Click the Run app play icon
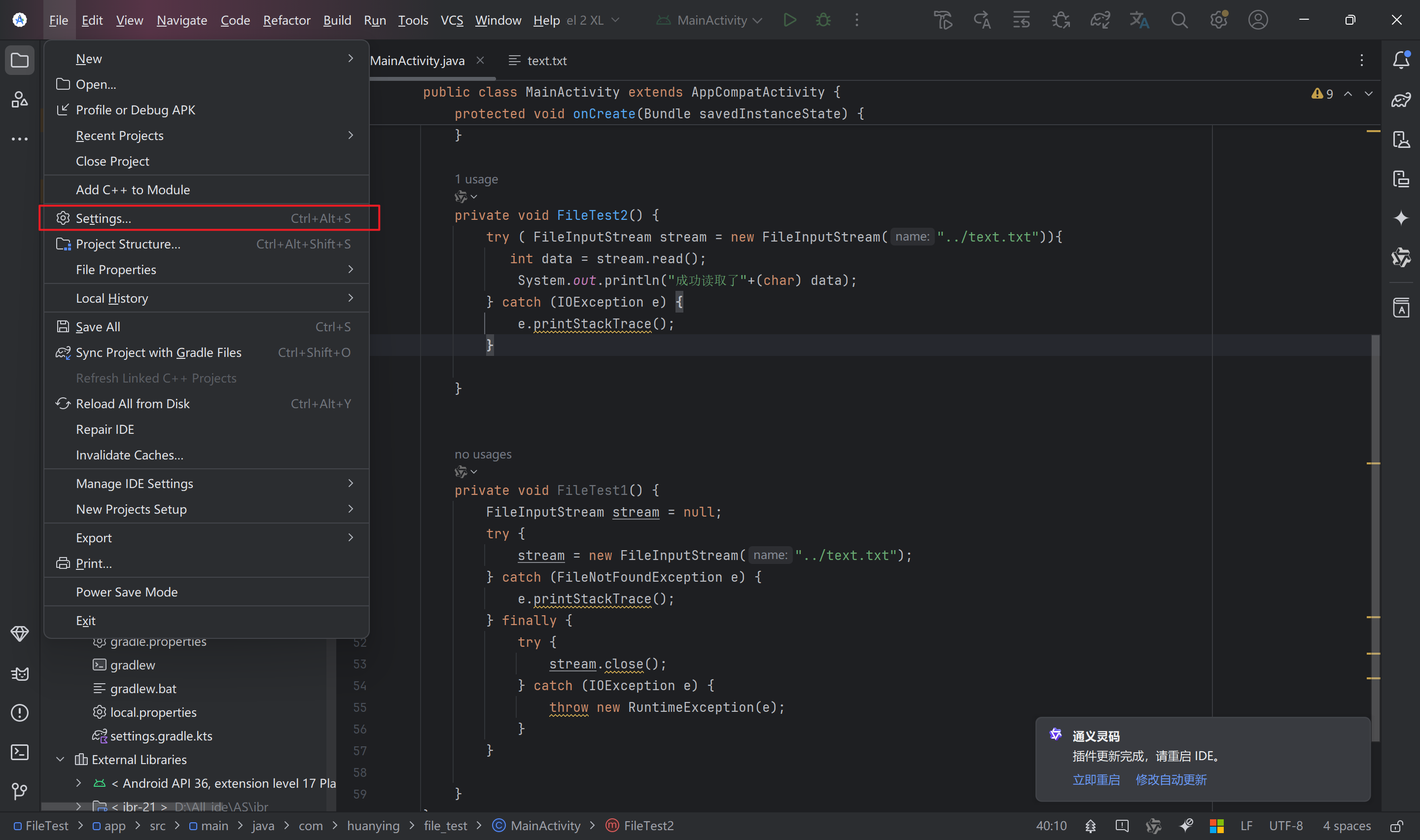Viewport: 1420px width, 840px height. 789,20
